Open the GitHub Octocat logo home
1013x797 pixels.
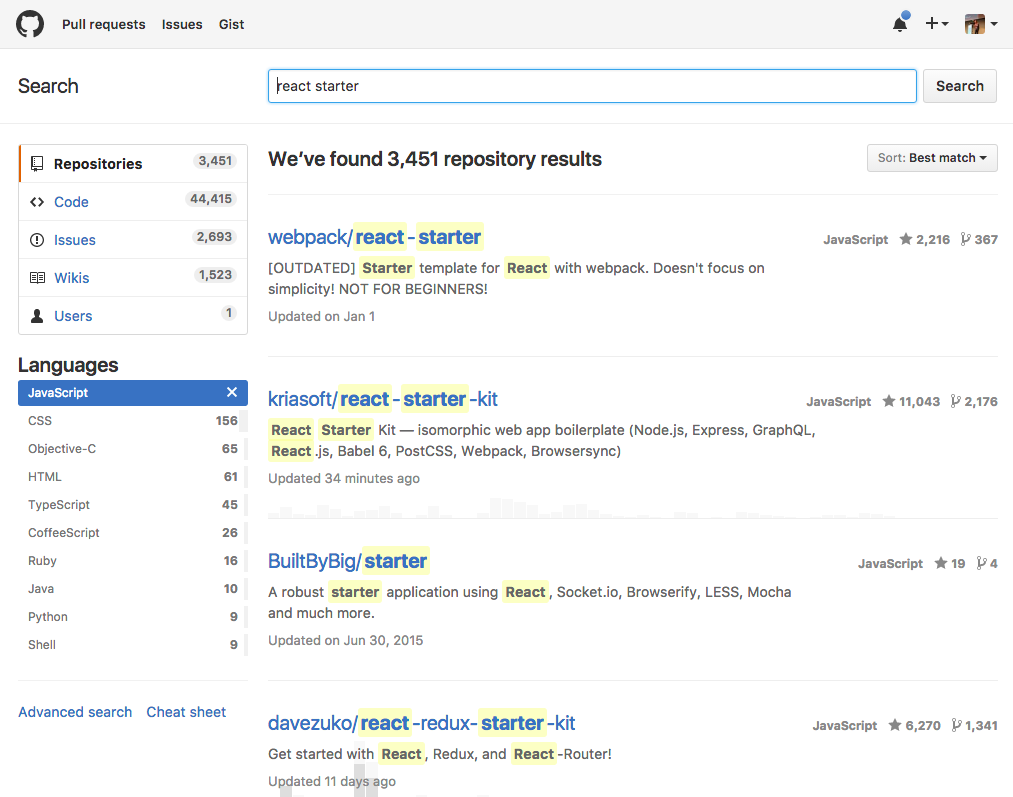(30, 24)
